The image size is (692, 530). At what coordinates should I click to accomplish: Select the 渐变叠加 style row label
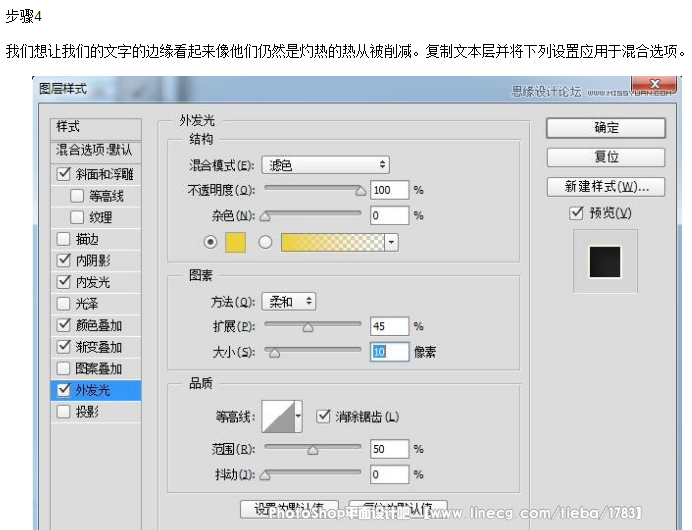(99, 347)
